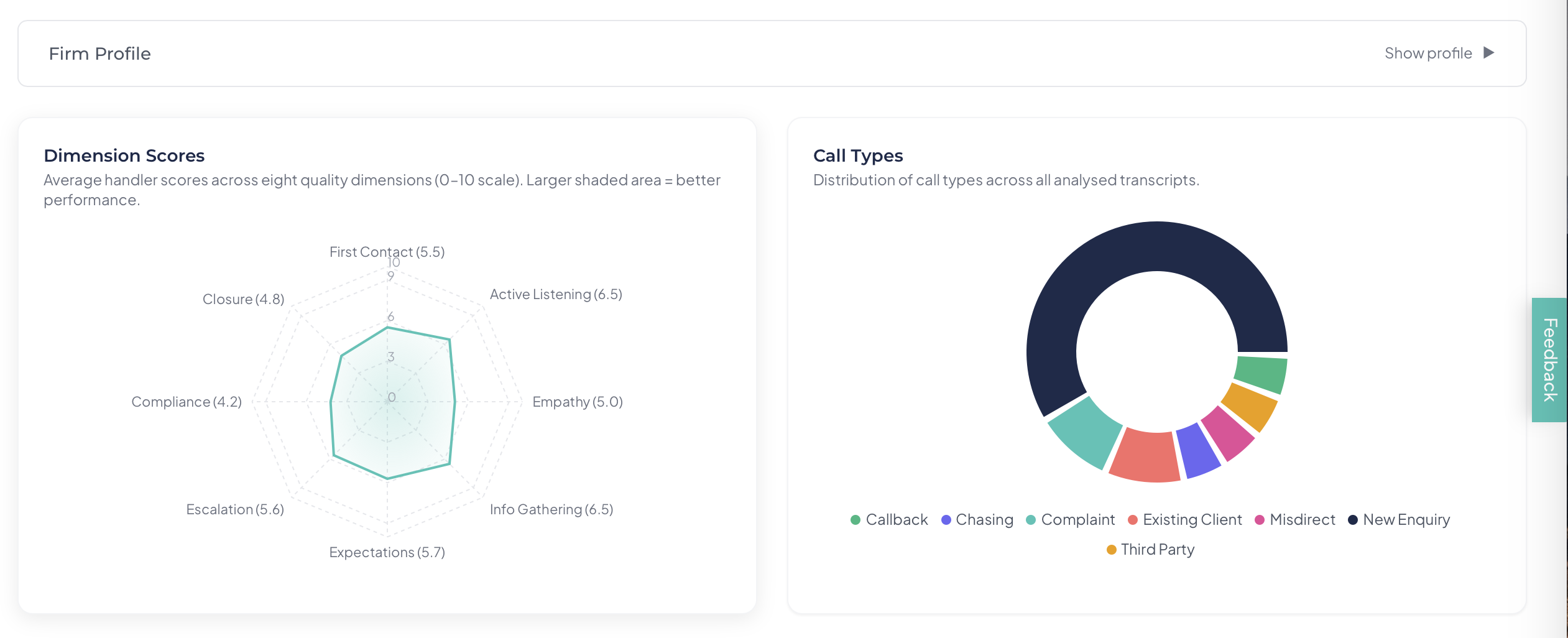1568x638 pixels.
Task: Click the Misdirect legend dot
Action: [x=1260, y=519]
